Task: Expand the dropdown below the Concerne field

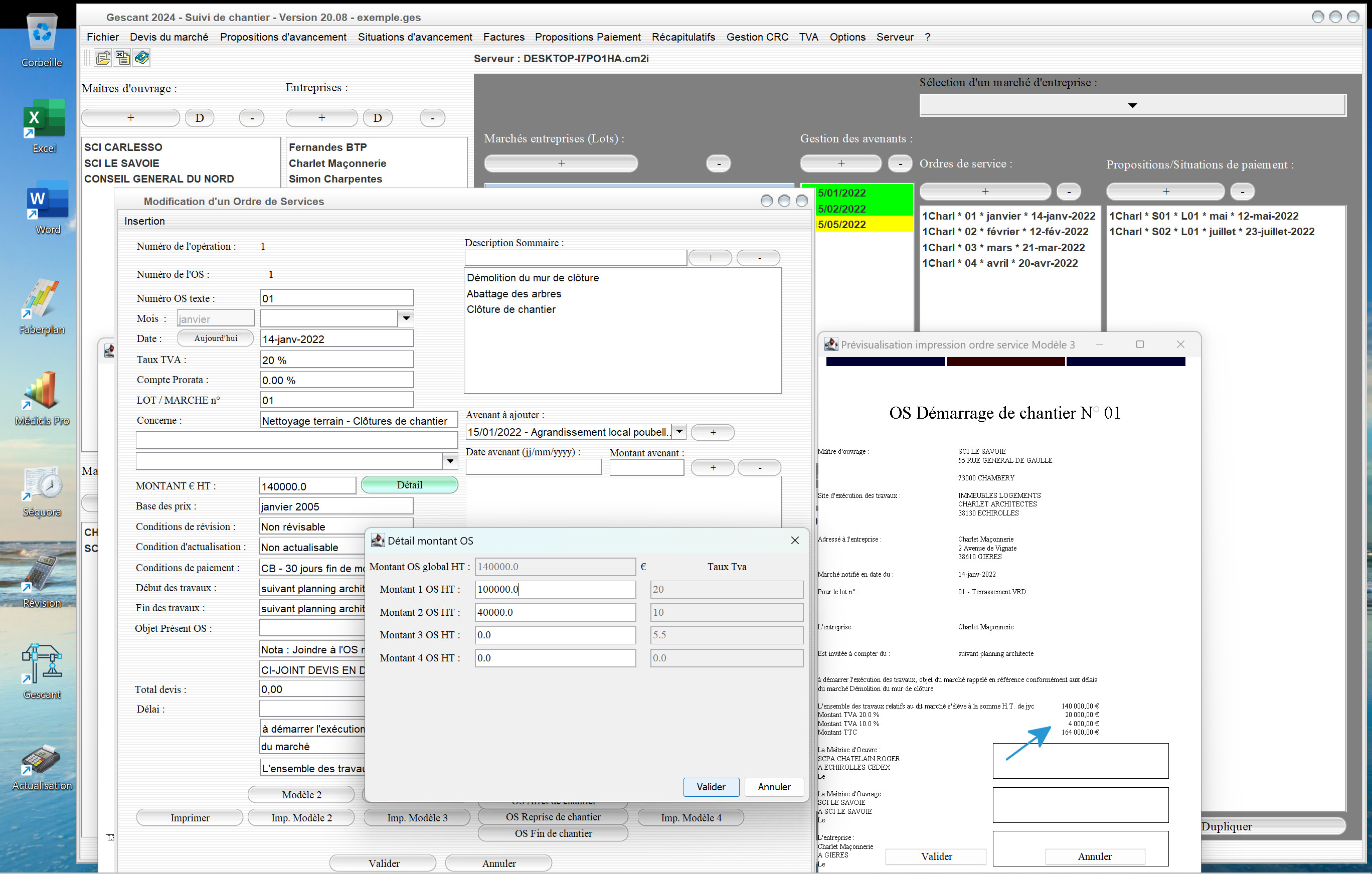Action: (x=449, y=461)
